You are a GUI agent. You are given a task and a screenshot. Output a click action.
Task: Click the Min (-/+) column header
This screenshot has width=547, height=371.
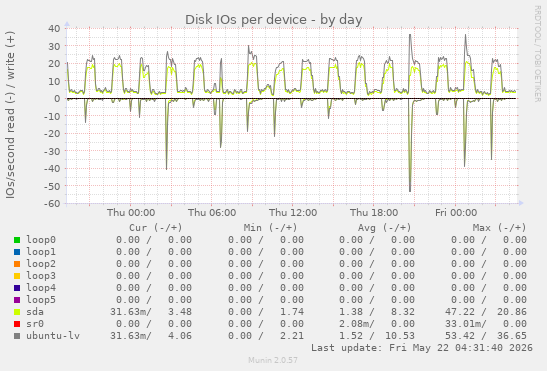270,228
